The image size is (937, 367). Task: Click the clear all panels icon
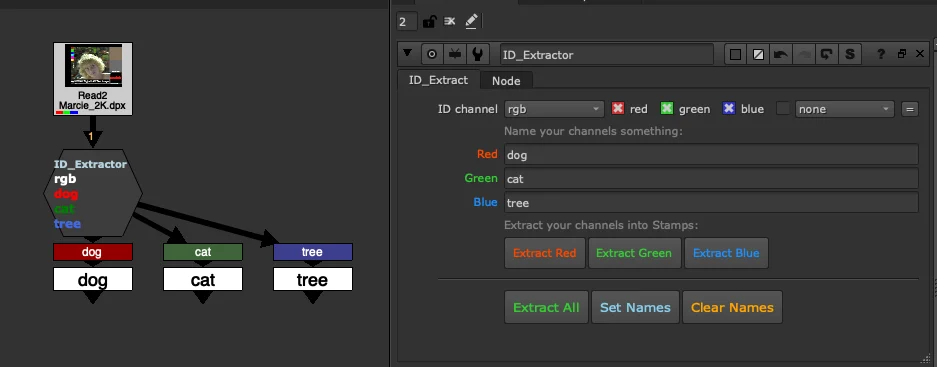click(x=449, y=22)
